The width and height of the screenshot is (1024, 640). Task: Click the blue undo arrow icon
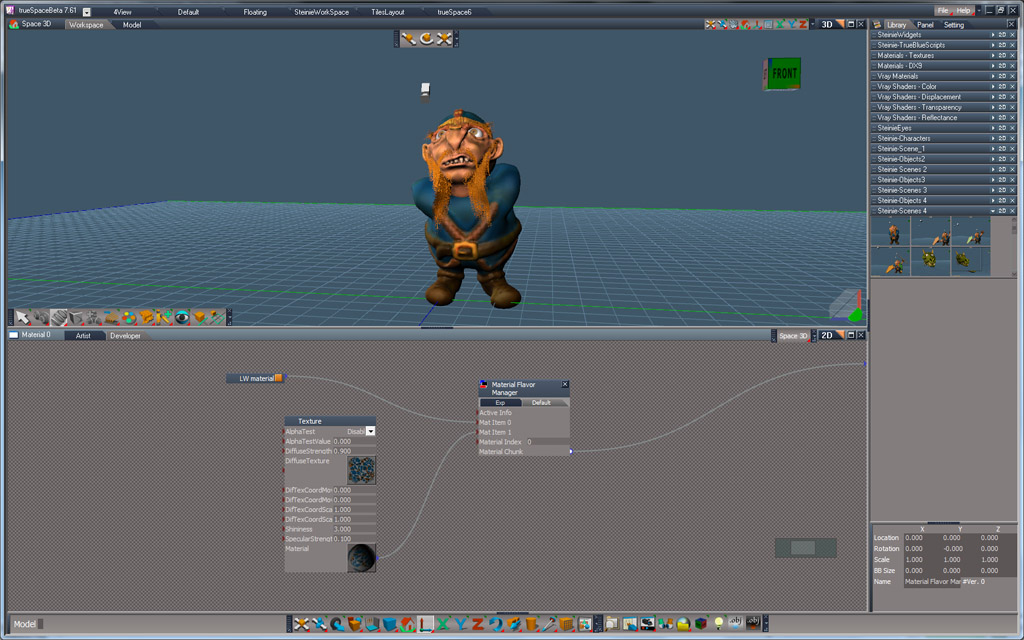(496, 624)
